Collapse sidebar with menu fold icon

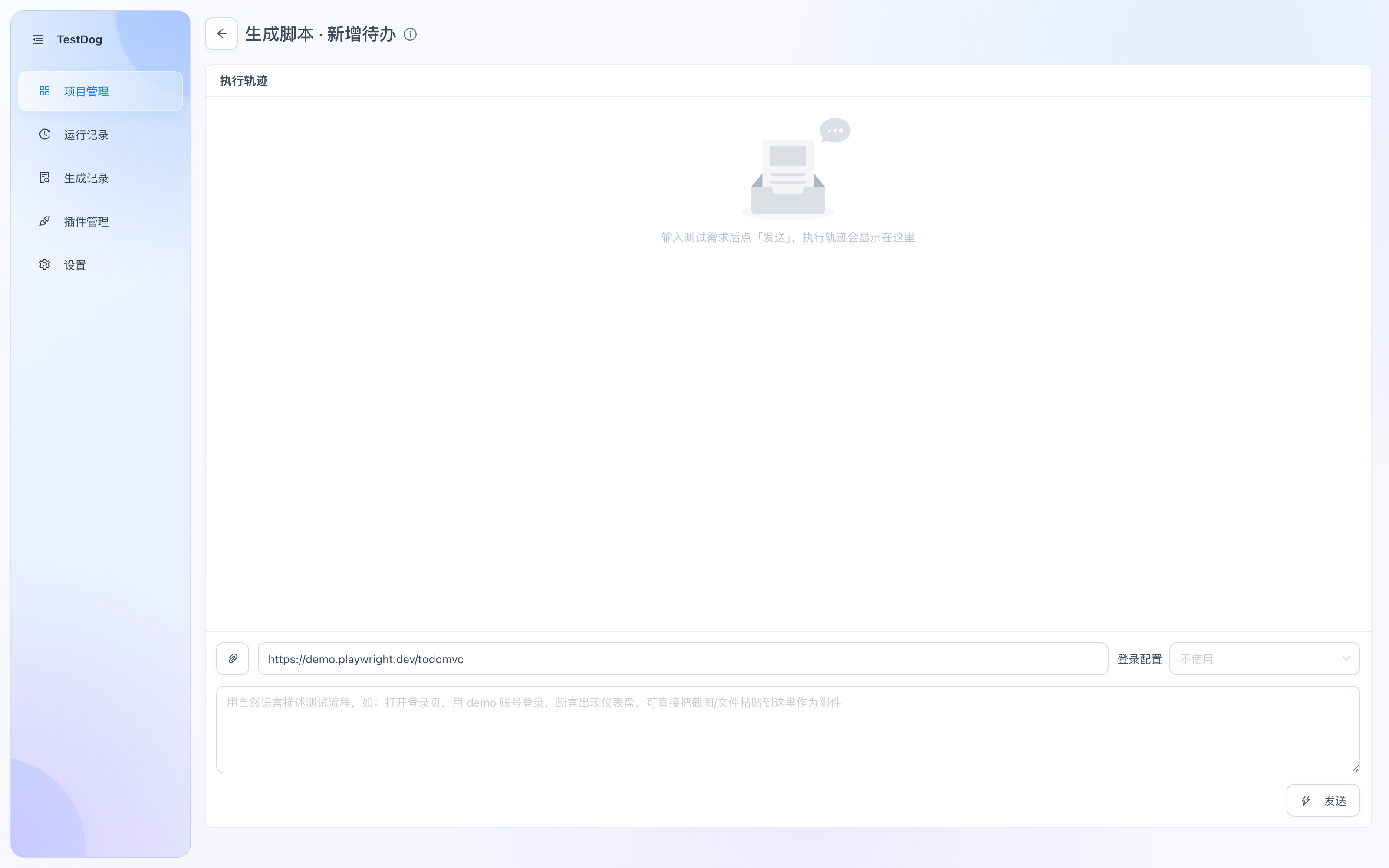tap(38, 39)
